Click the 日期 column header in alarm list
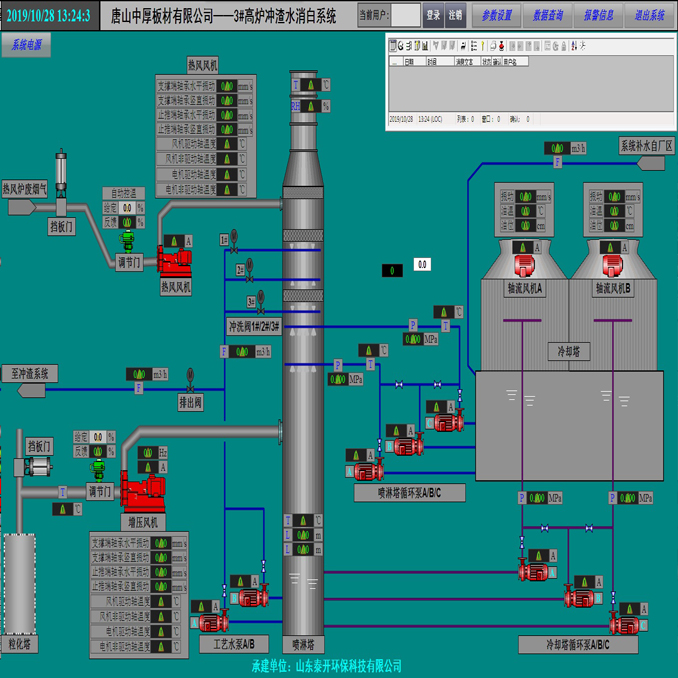The width and height of the screenshot is (678, 678). 415,62
